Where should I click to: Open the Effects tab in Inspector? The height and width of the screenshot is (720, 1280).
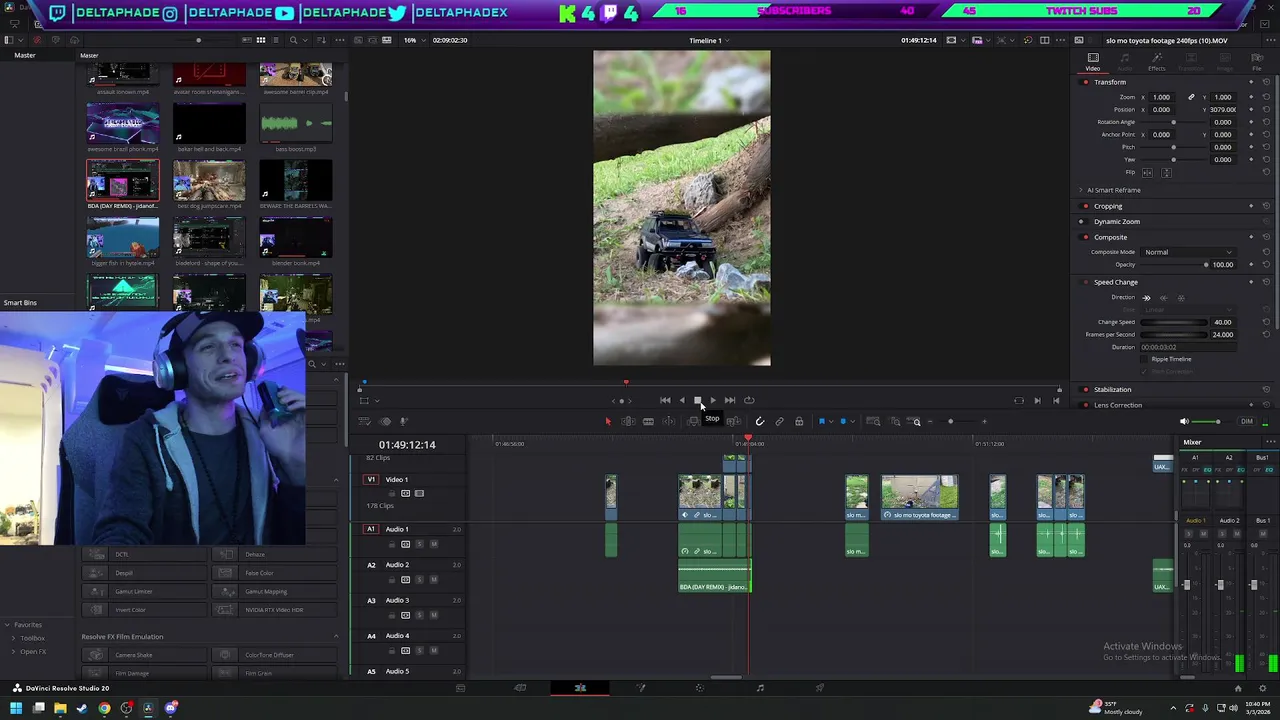pos(1157,62)
